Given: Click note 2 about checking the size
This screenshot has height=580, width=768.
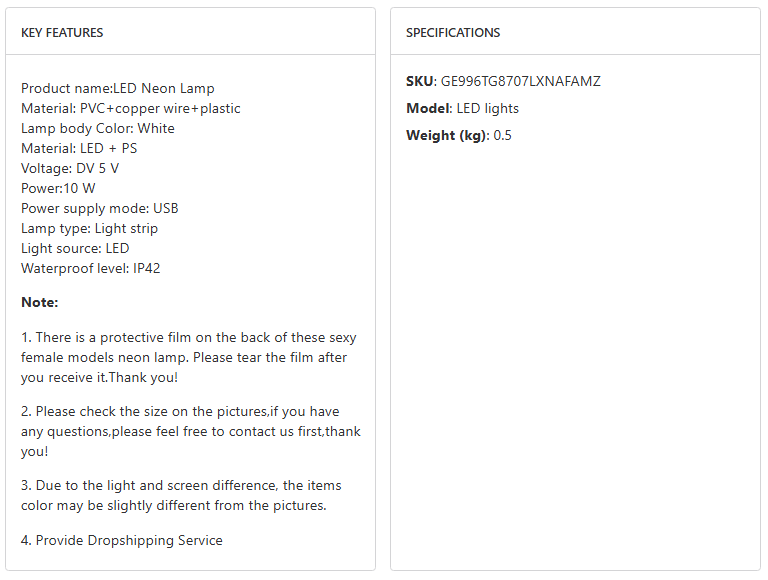Looking at the screenshot, I should 190,431.
